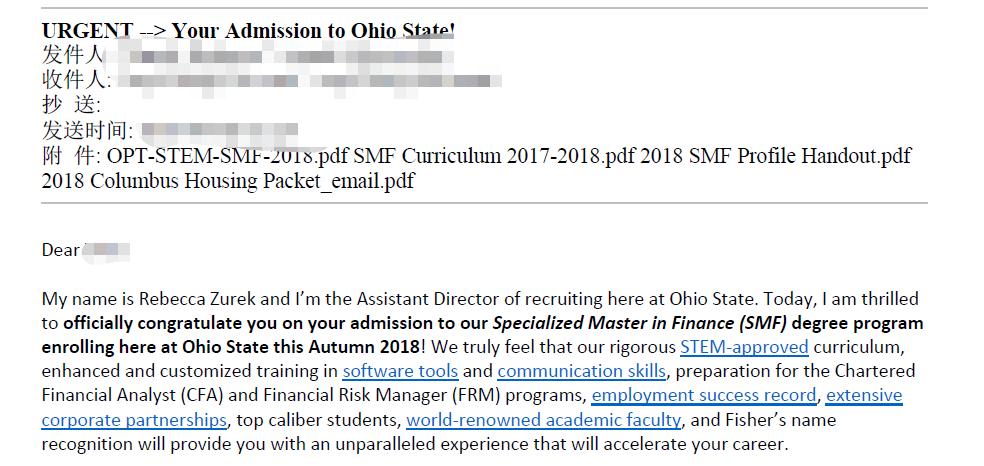Open employment success record link
This screenshot has height=466, width=984.
tap(704, 396)
